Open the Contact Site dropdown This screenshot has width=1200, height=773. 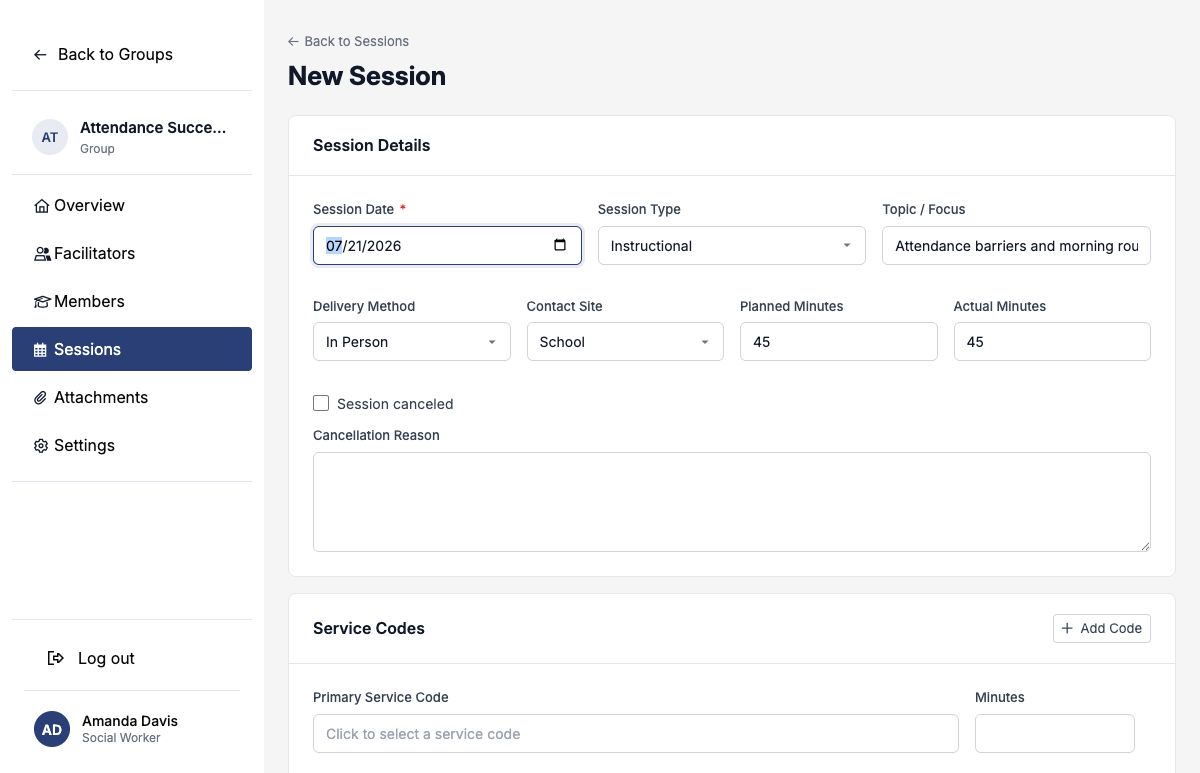625,341
